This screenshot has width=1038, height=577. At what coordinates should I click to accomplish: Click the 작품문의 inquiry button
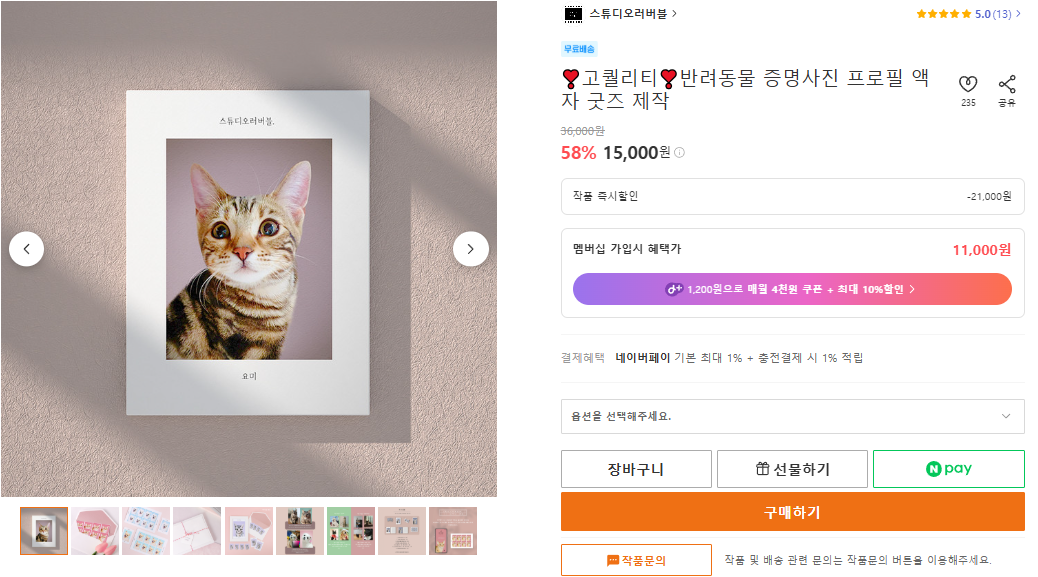tap(636, 560)
